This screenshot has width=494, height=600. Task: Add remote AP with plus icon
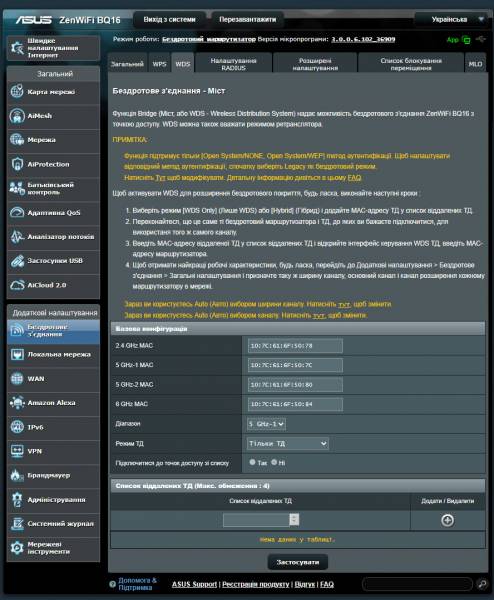click(447, 520)
